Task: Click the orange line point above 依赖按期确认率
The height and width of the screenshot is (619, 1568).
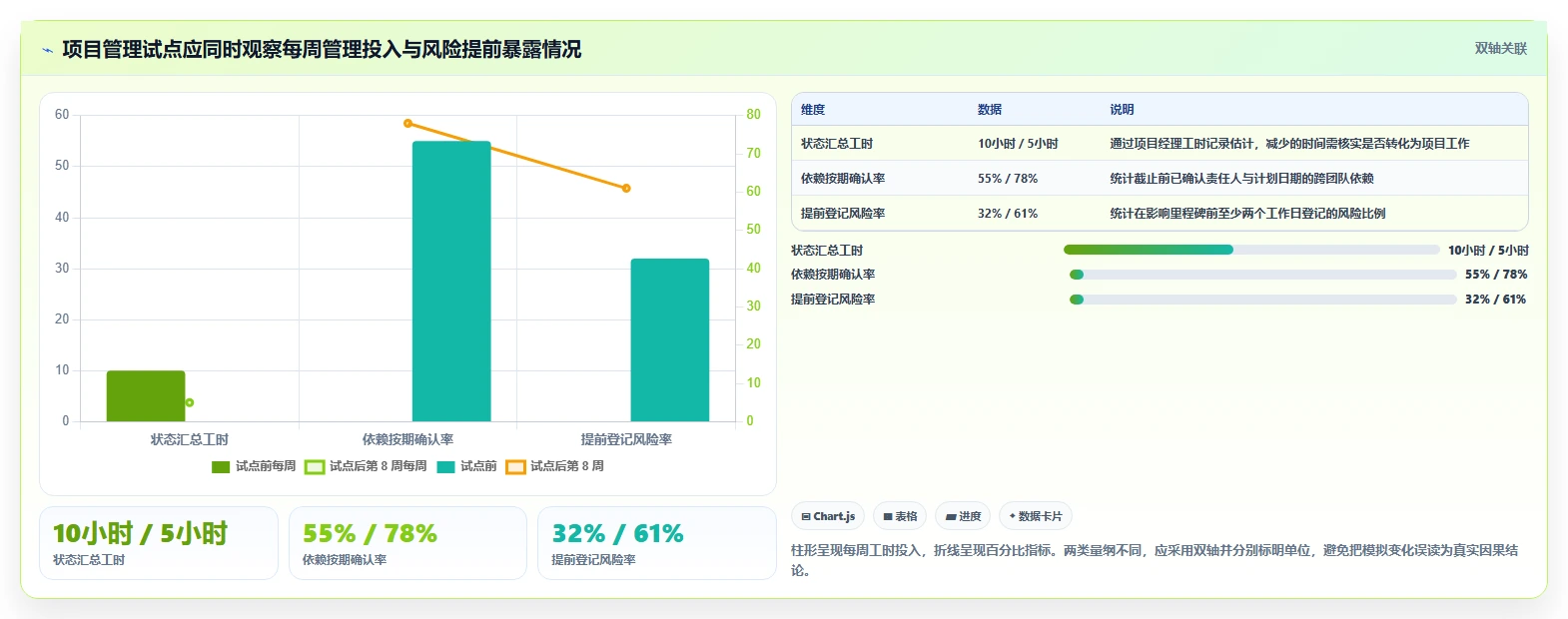Action: [407, 123]
